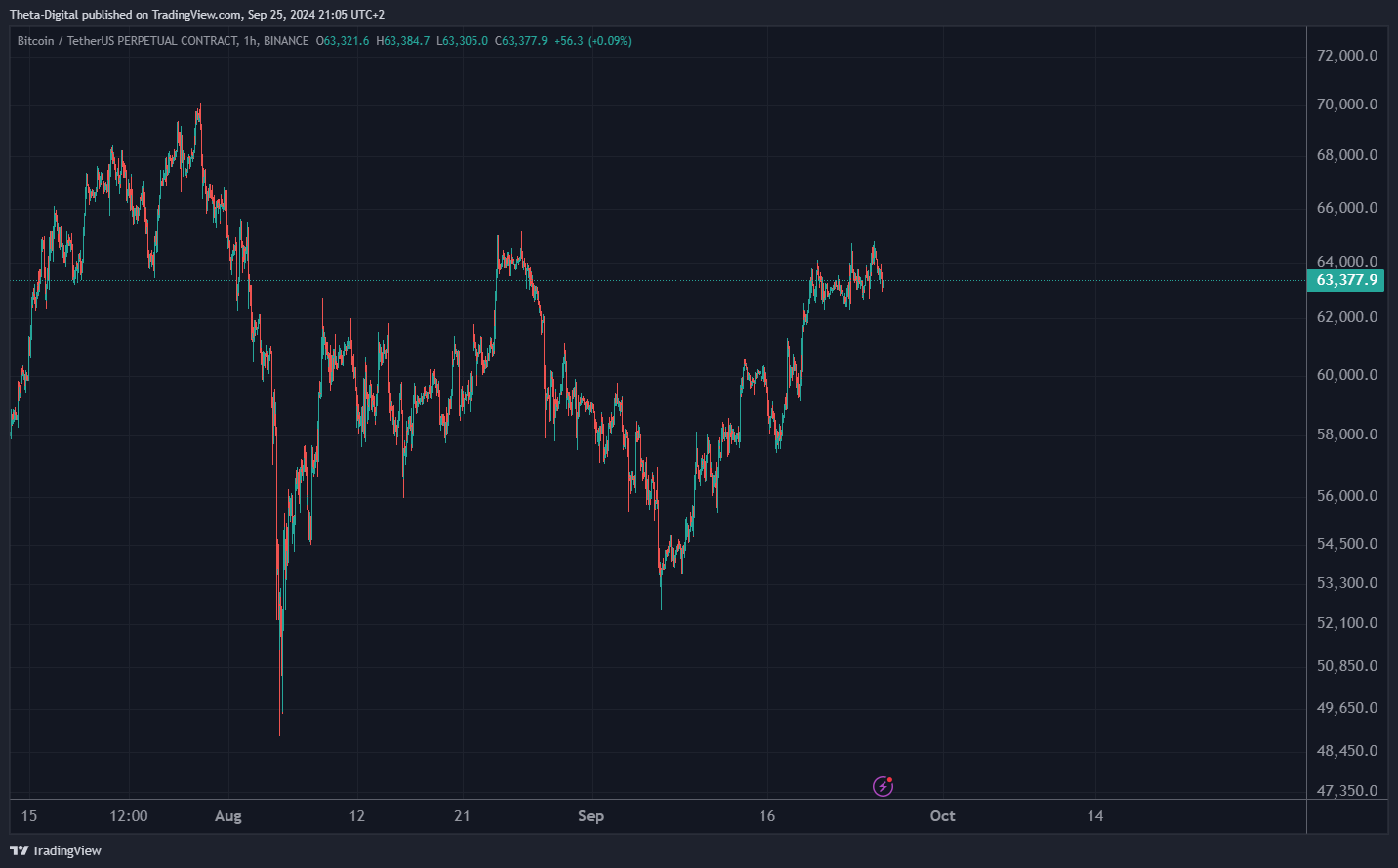Click the high value H63,384.7
This screenshot has width=1398, height=868.
[403, 41]
